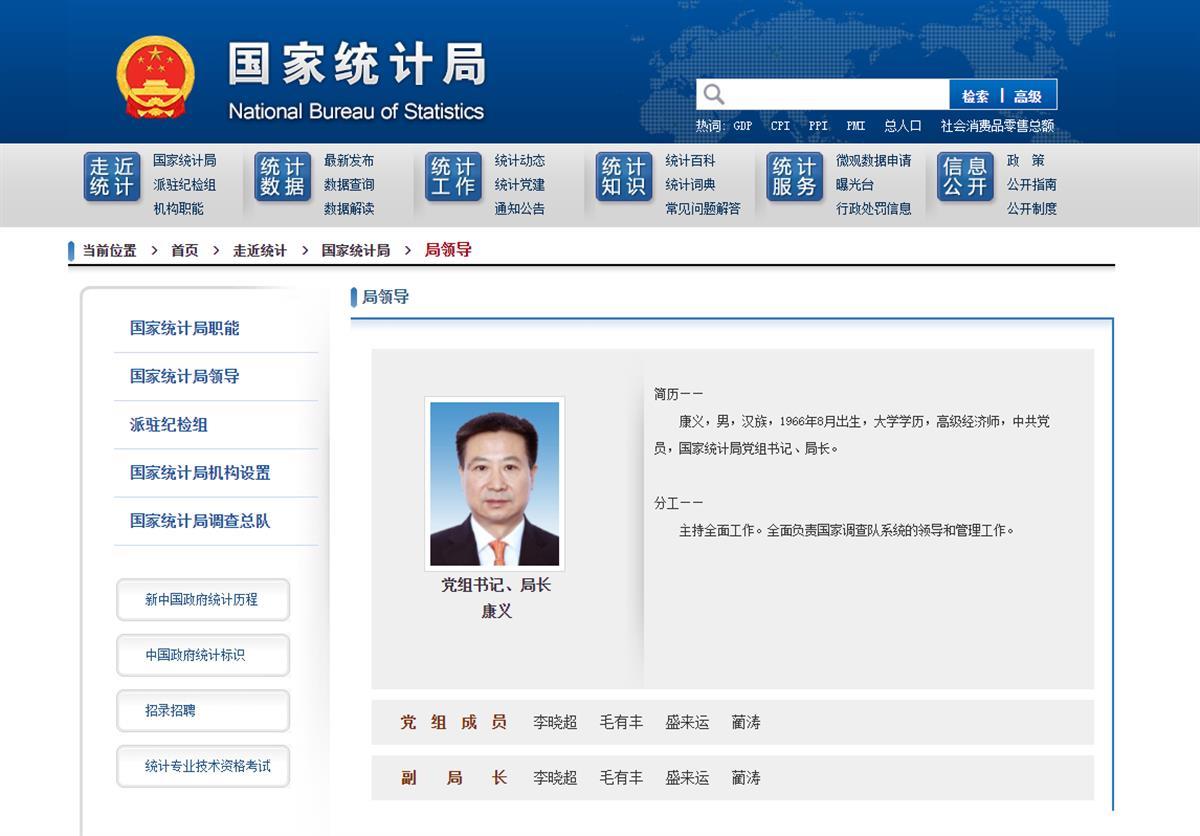Screen dimensions: 1200x836
Task: Click the 新中国政府统计历程 button
Action: (203, 599)
